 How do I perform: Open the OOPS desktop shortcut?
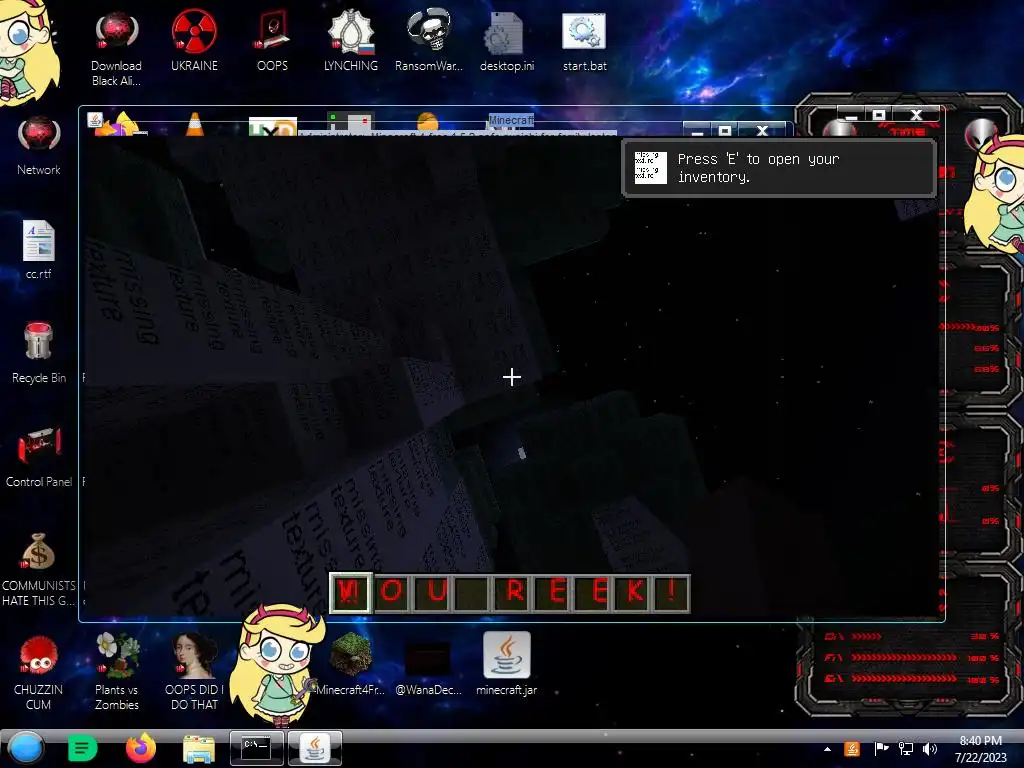272,41
